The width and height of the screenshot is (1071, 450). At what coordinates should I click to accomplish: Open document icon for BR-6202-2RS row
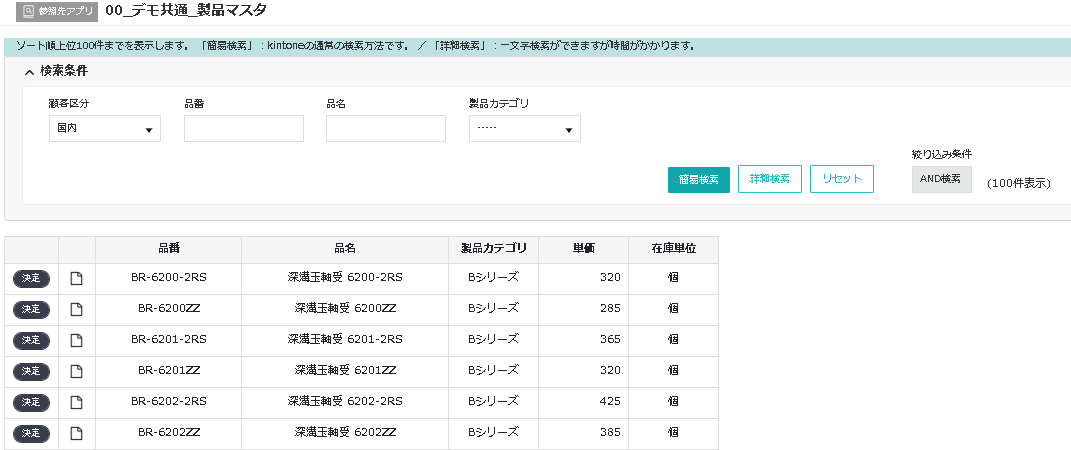(77, 402)
